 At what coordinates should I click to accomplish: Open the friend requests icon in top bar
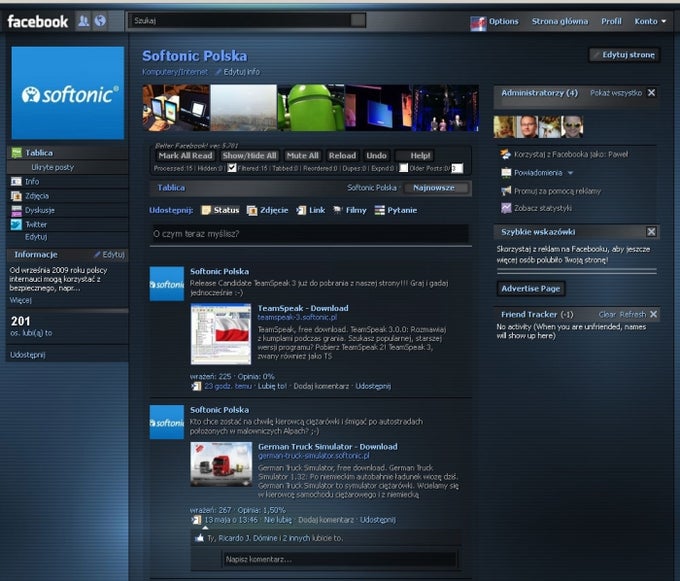[x=83, y=20]
